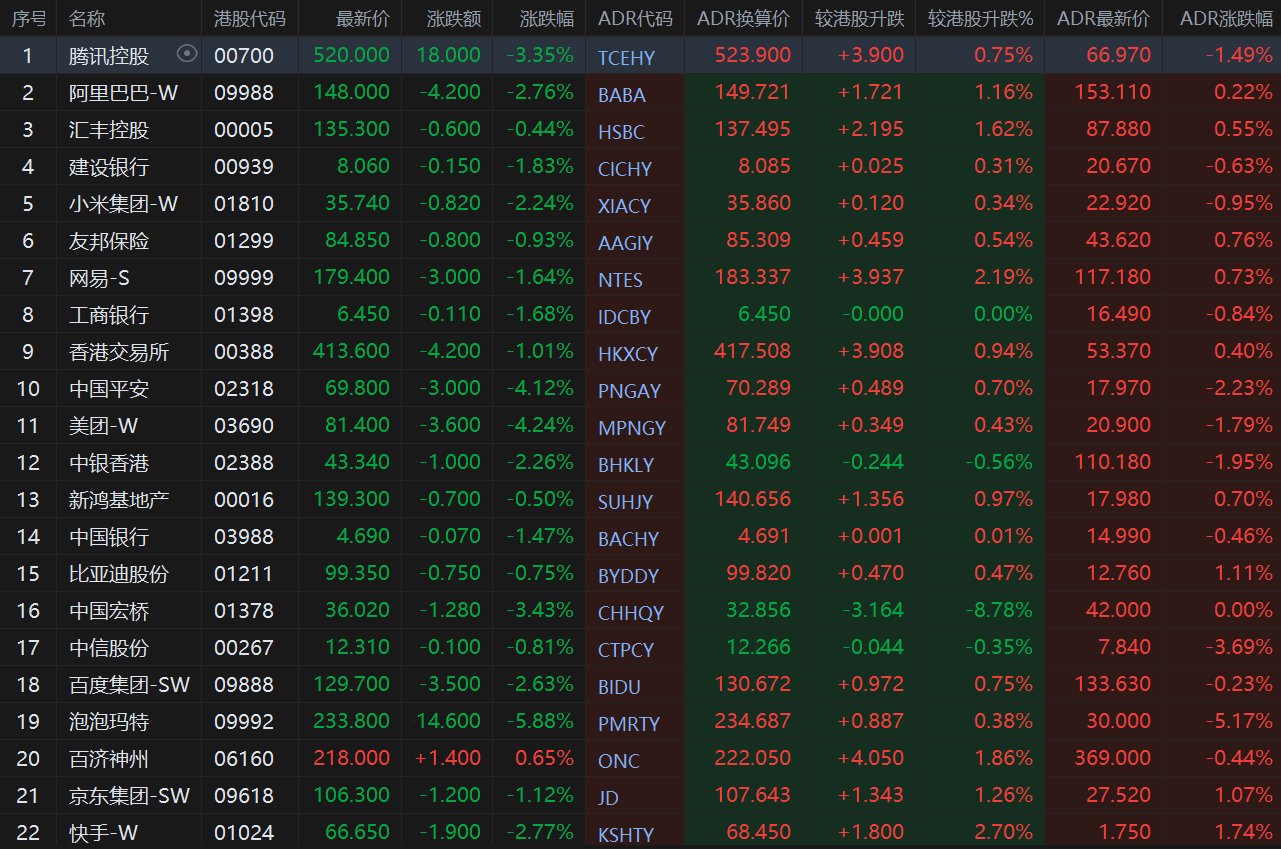Viewport: 1281px width, 849px height.
Task: Select the ONC ADR code
Action: 618,761
